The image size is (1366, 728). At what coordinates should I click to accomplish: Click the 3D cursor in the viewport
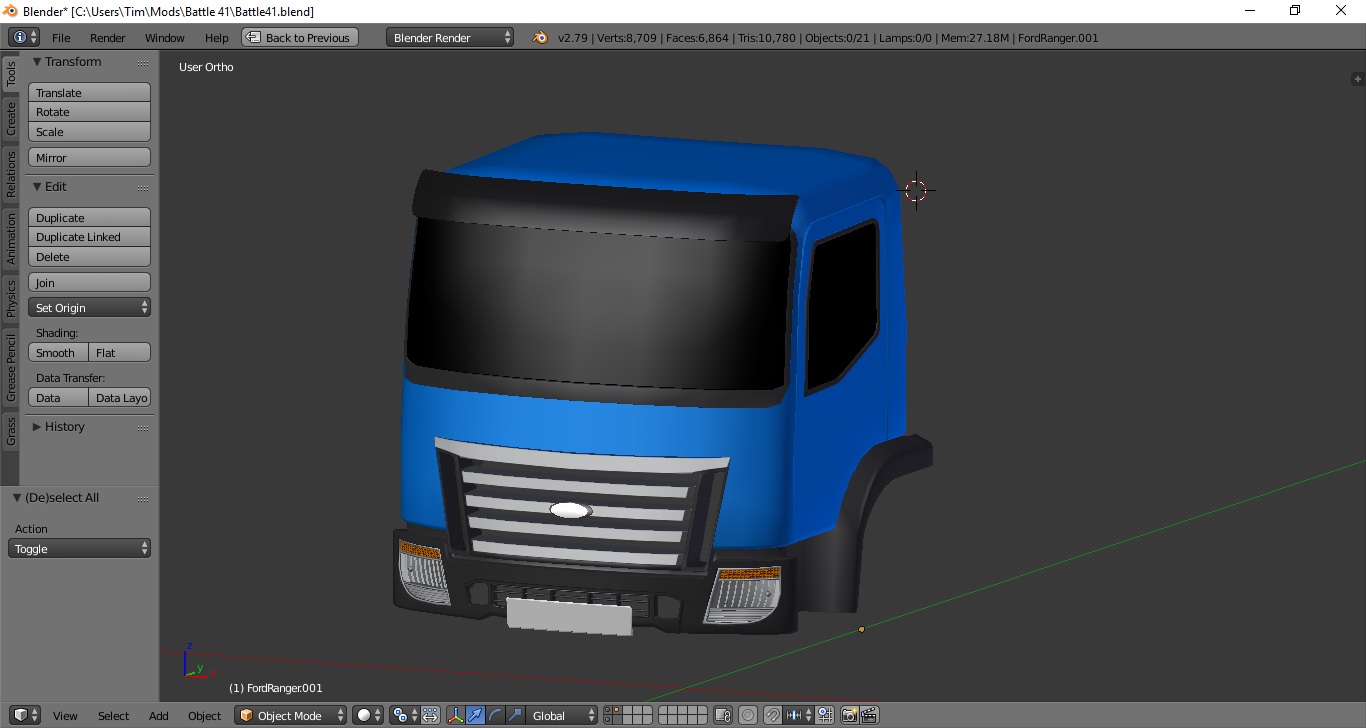[916, 191]
